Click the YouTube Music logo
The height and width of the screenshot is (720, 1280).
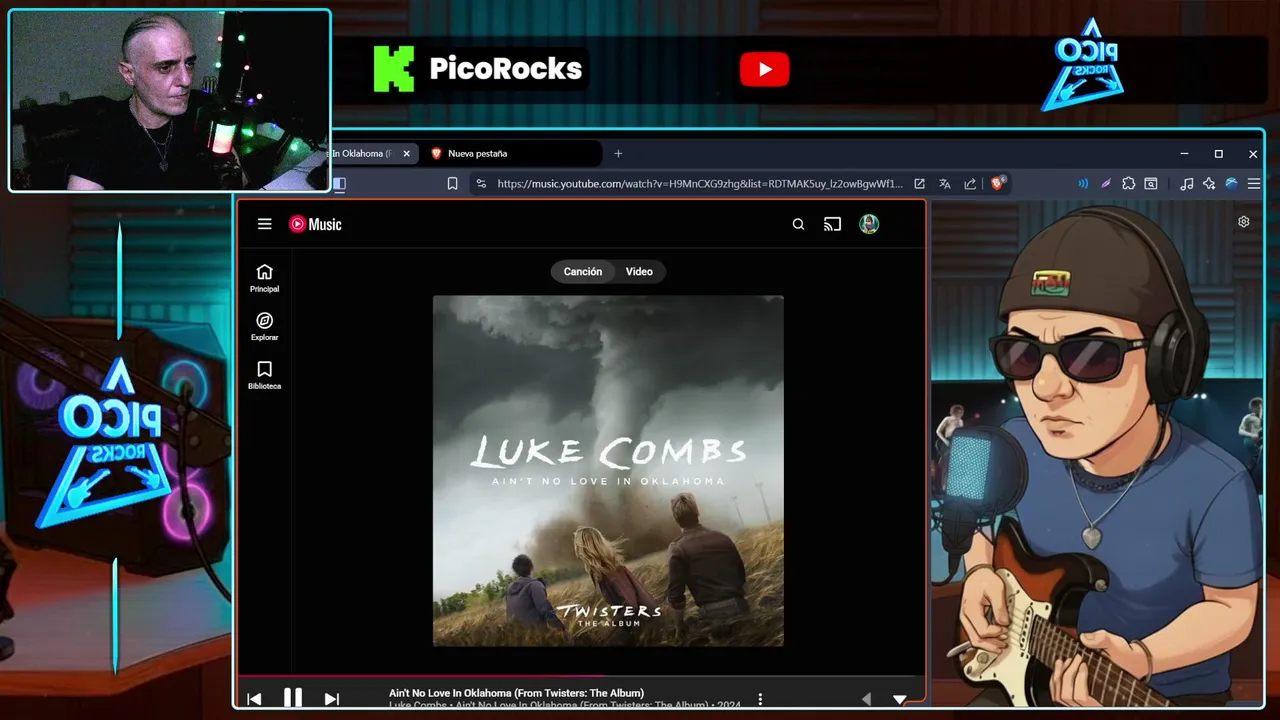tap(315, 224)
